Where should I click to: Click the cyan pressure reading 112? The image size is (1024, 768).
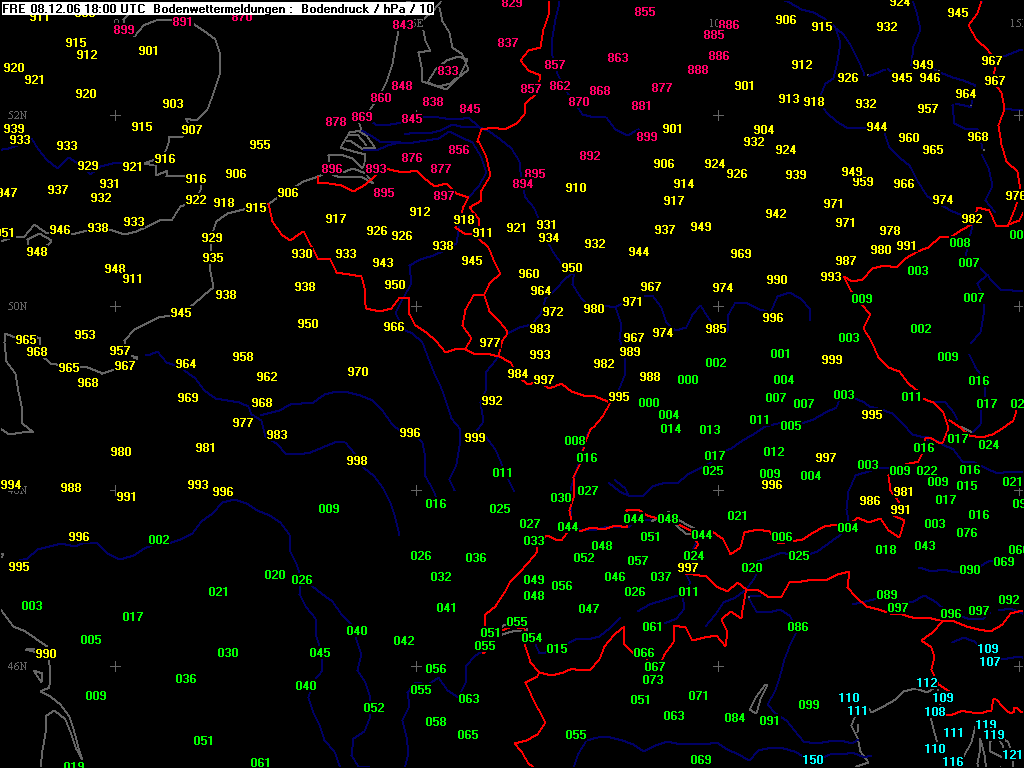coord(927,683)
